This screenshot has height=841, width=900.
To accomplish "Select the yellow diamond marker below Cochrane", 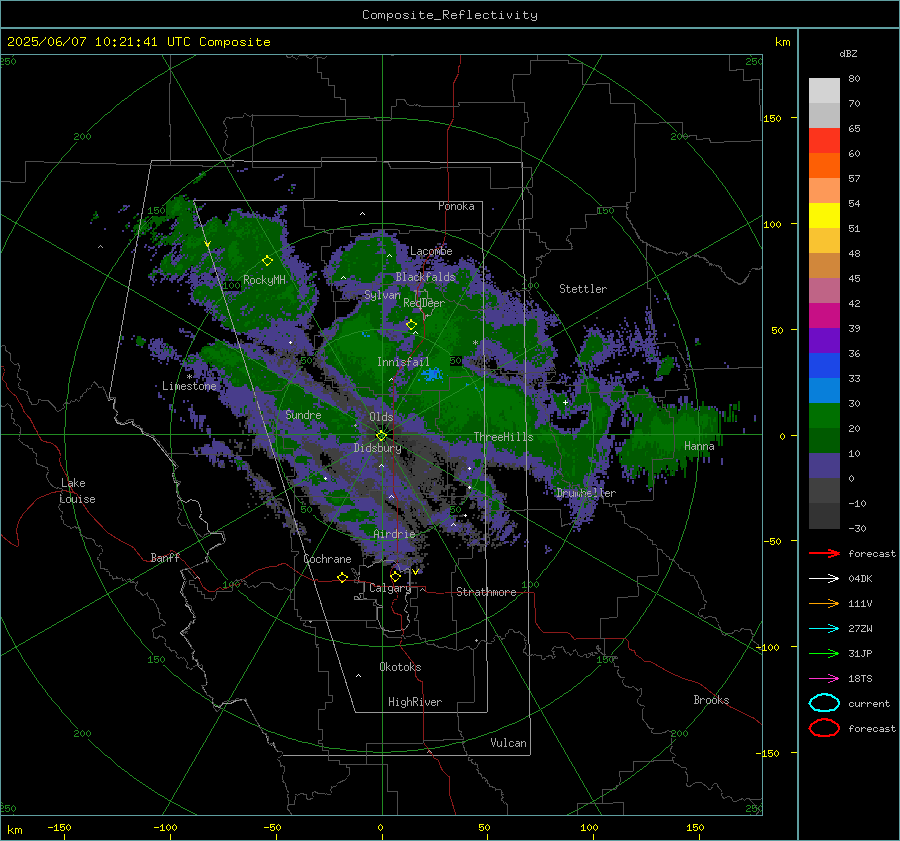I will (x=342, y=578).
